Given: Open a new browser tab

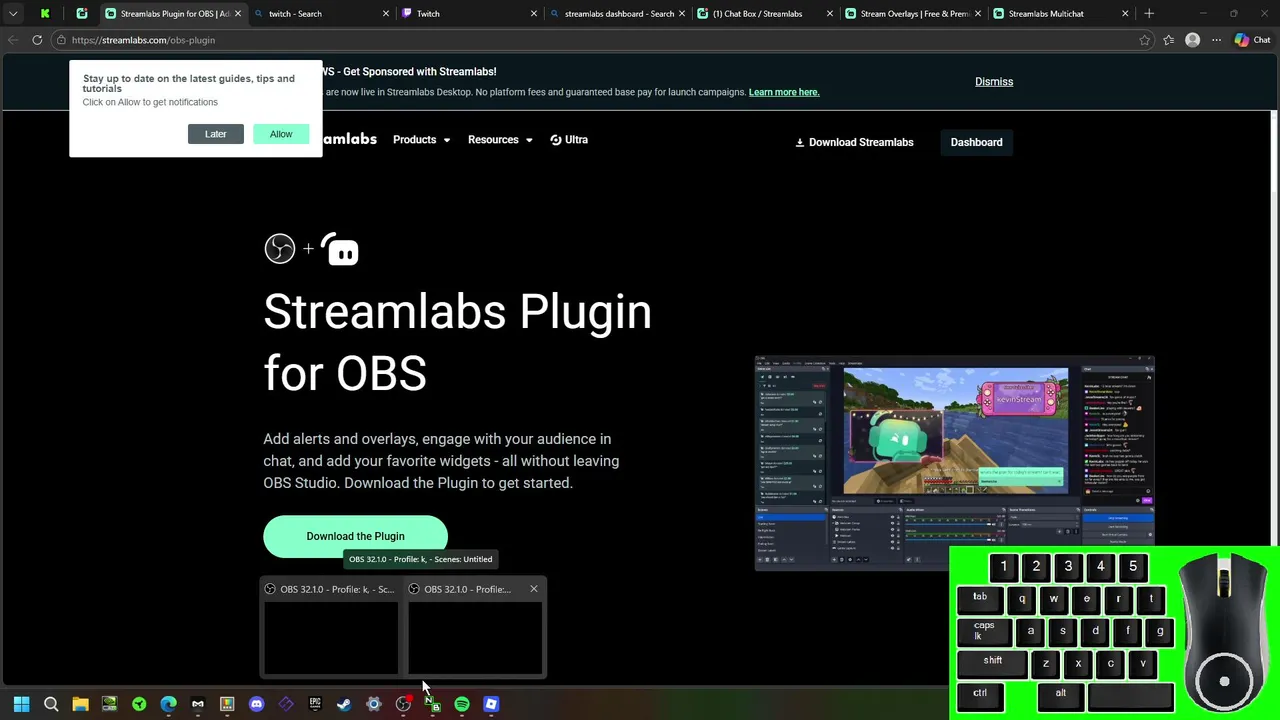Looking at the screenshot, I should pos(1149,14).
